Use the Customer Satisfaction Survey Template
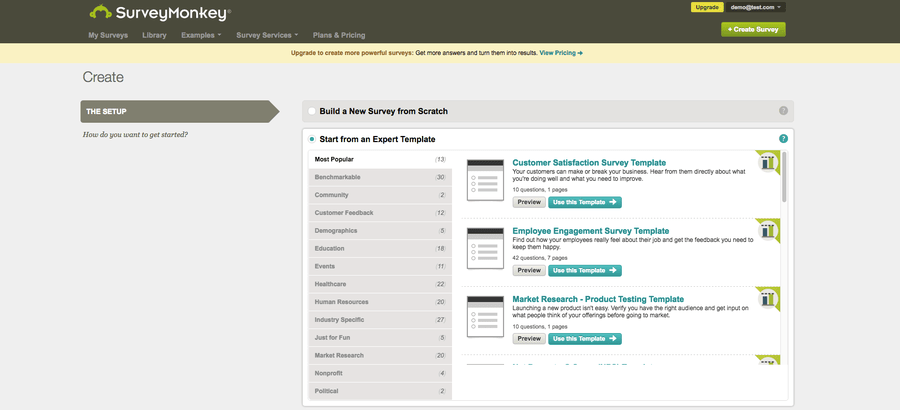The image size is (900, 410). coord(585,202)
